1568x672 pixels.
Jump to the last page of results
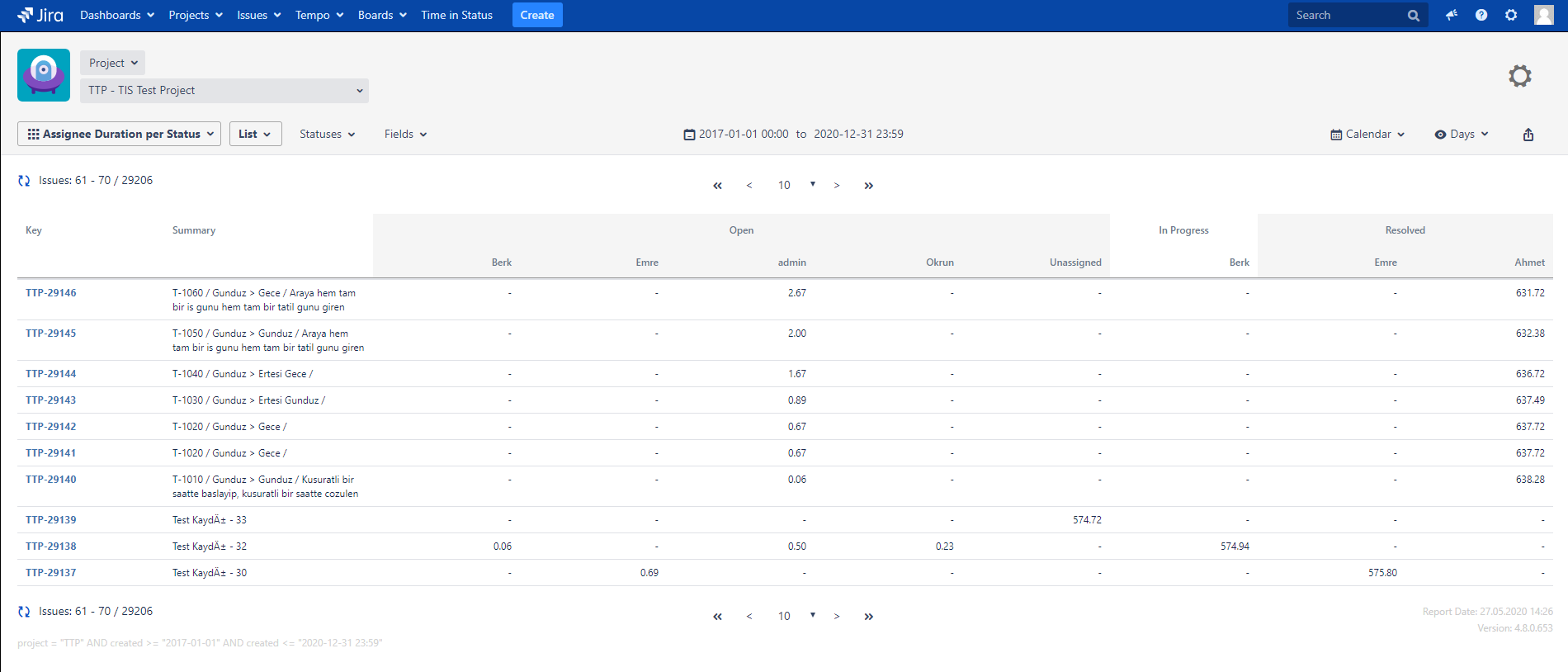[868, 186]
